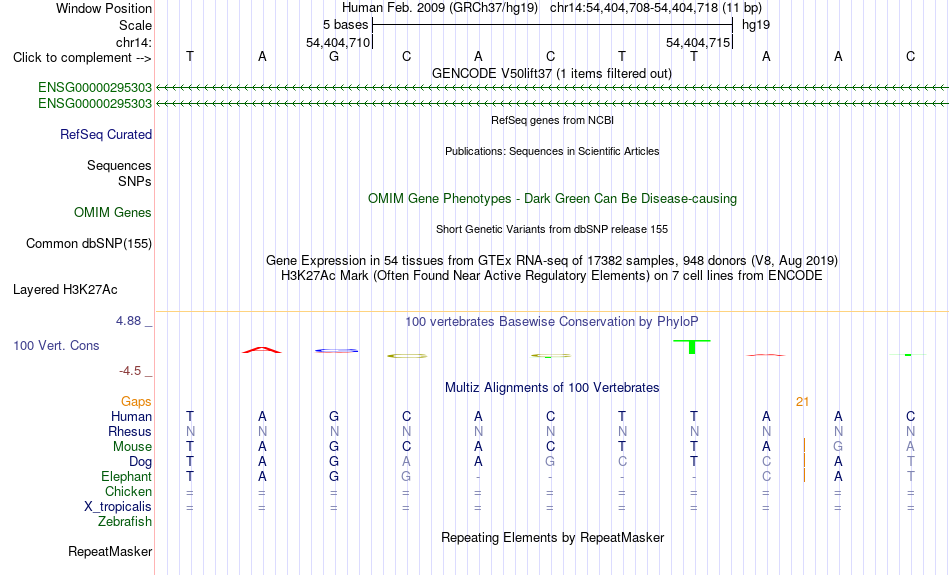This screenshot has width=950, height=575.
Task: Click the OMIM Gene Phenotypes title
Action: point(552,199)
